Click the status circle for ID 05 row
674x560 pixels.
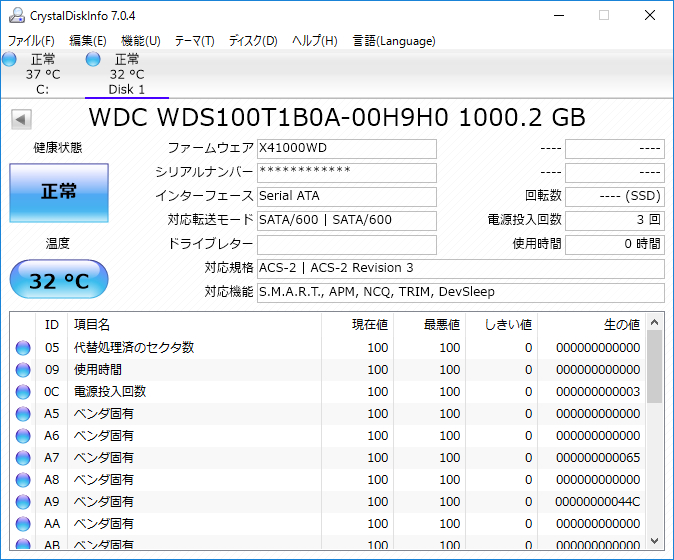pyautogui.click(x=23, y=348)
